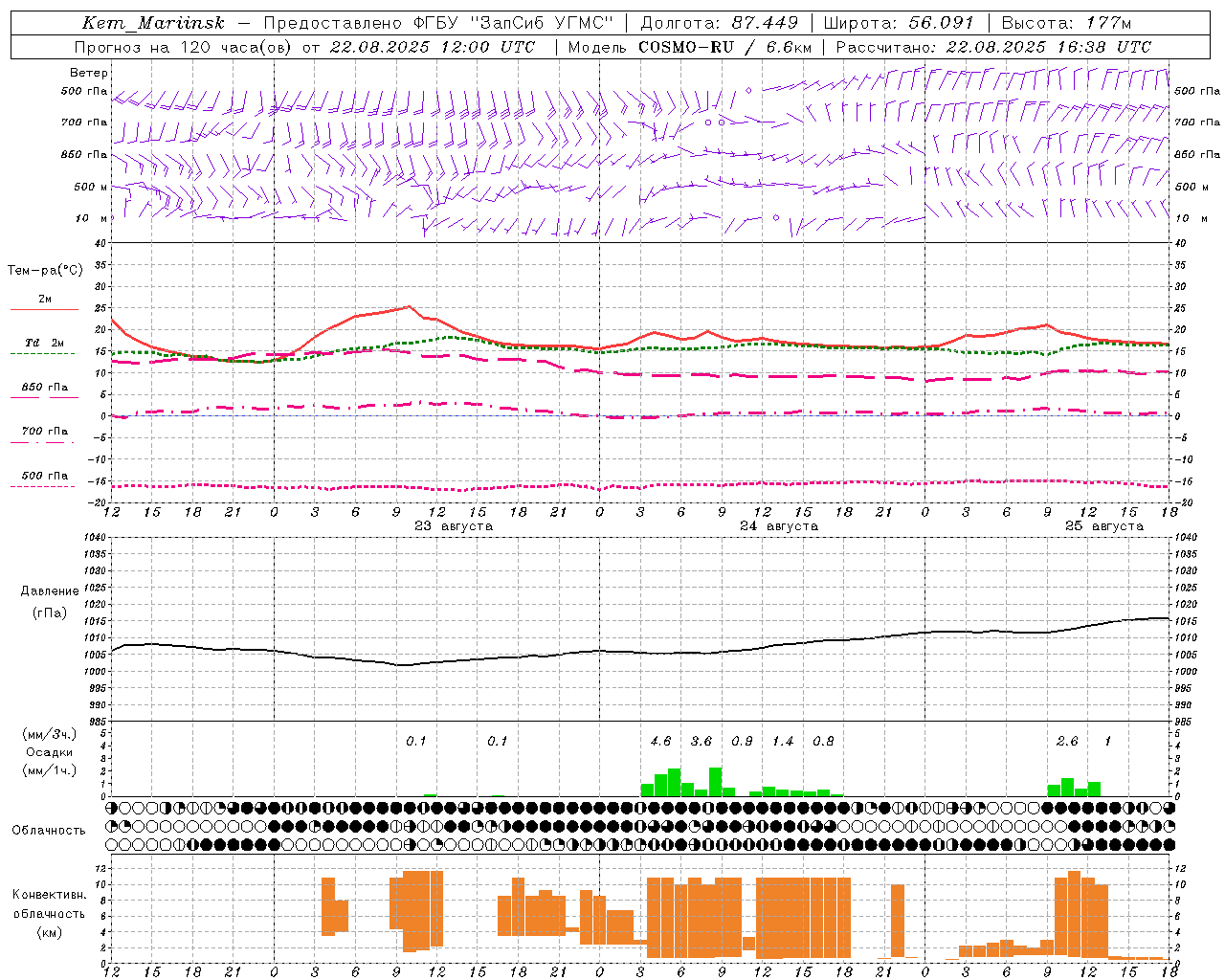Image resolution: width=1225 pixels, height=980 pixels.
Task: Click the Ветер wind panel label
Action: (89, 73)
